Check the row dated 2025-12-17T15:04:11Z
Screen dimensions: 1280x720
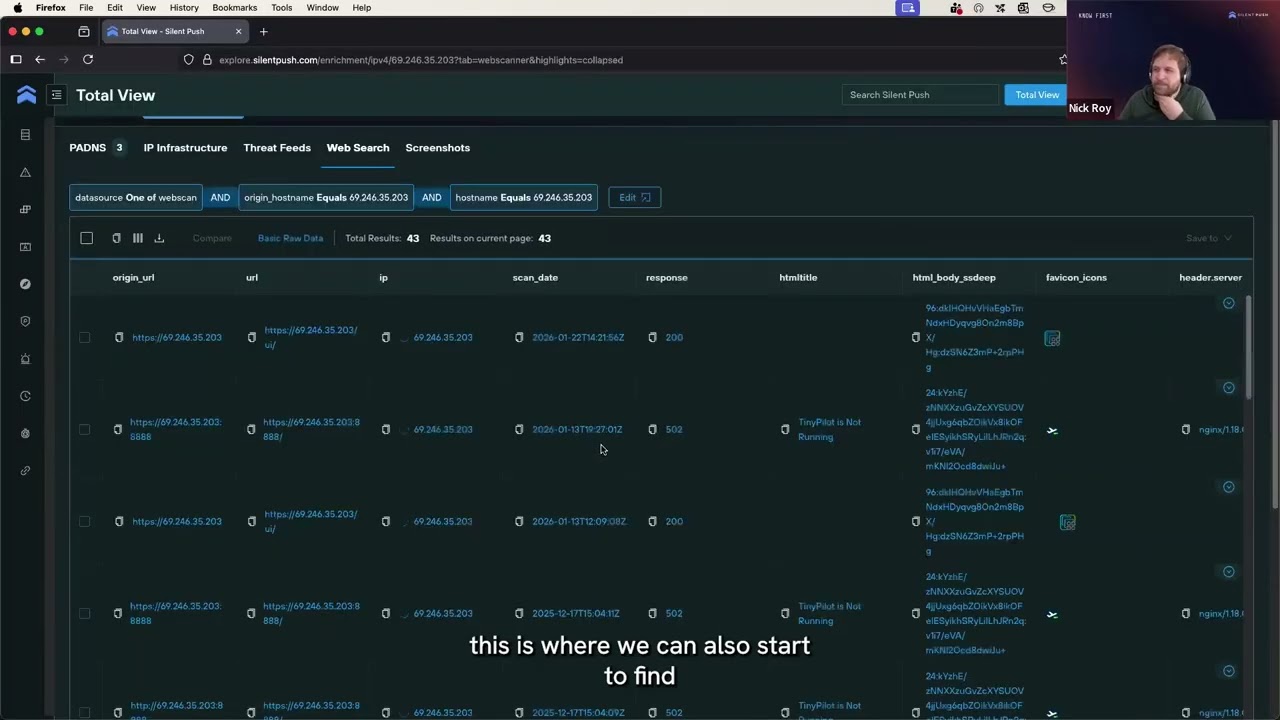tap(85, 614)
